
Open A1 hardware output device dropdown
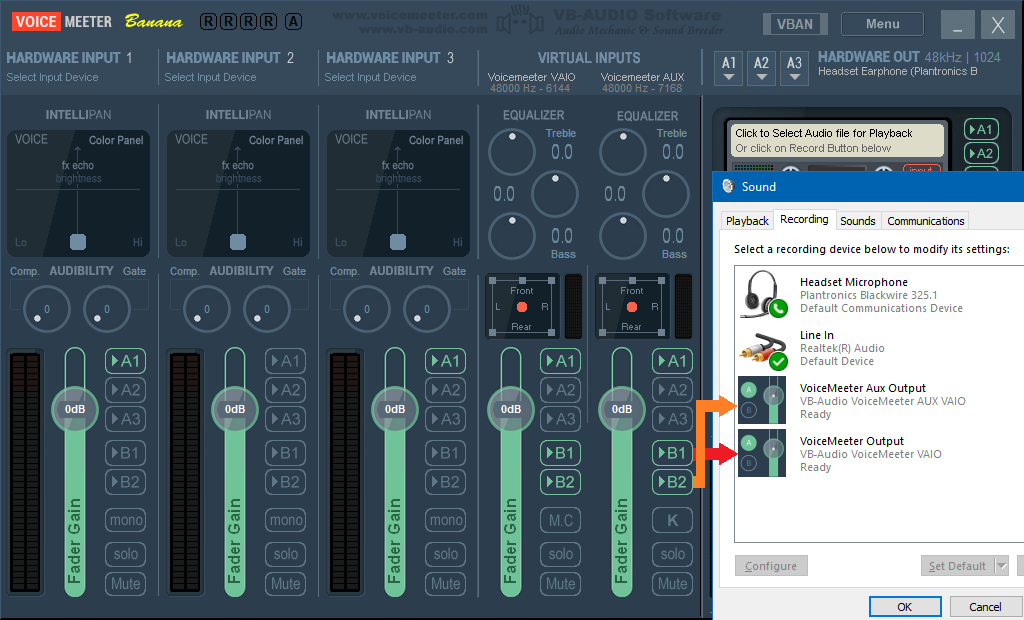click(x=729, y=68)
